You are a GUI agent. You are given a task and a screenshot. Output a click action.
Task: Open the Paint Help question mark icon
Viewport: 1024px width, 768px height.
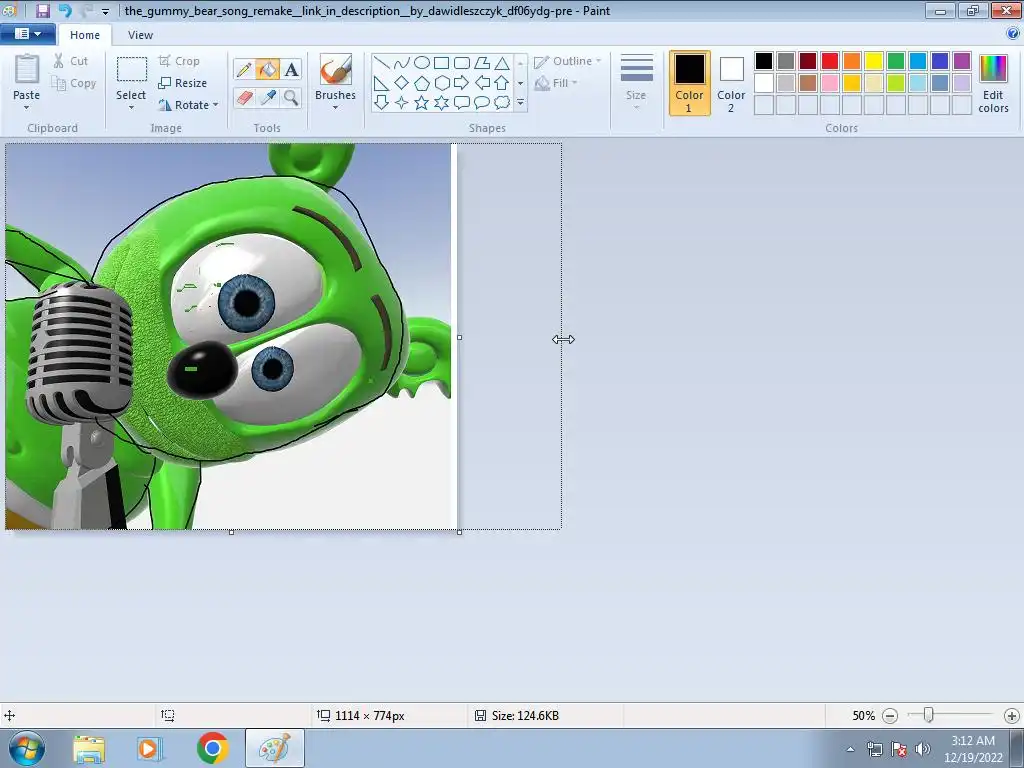coord(1013,34)
